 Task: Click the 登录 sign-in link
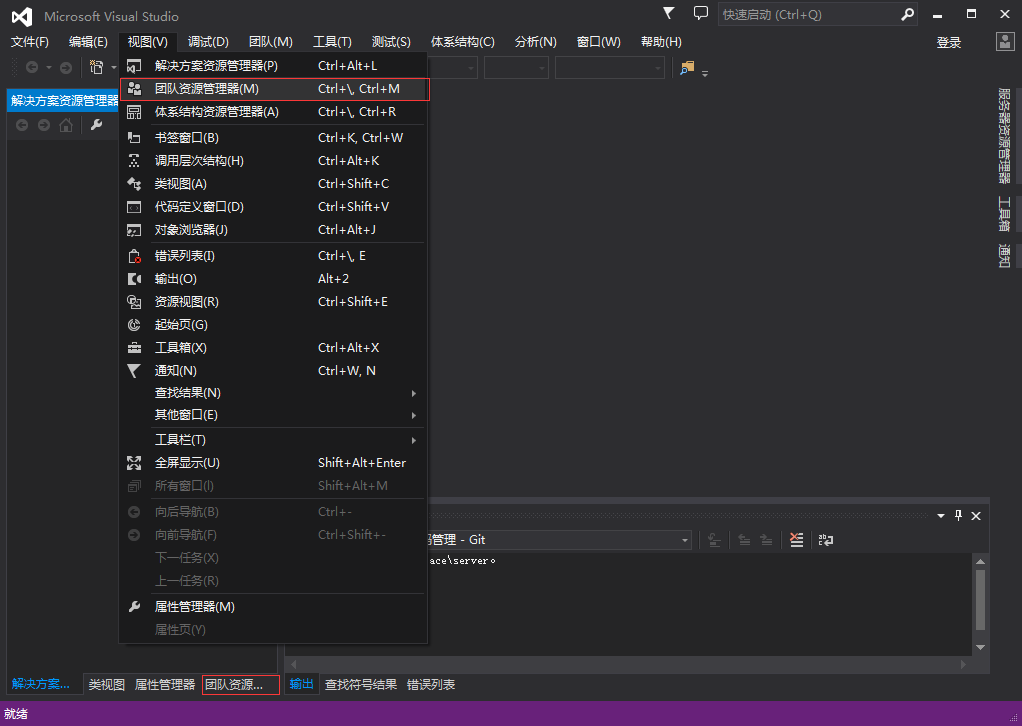(x=948, y=42)
